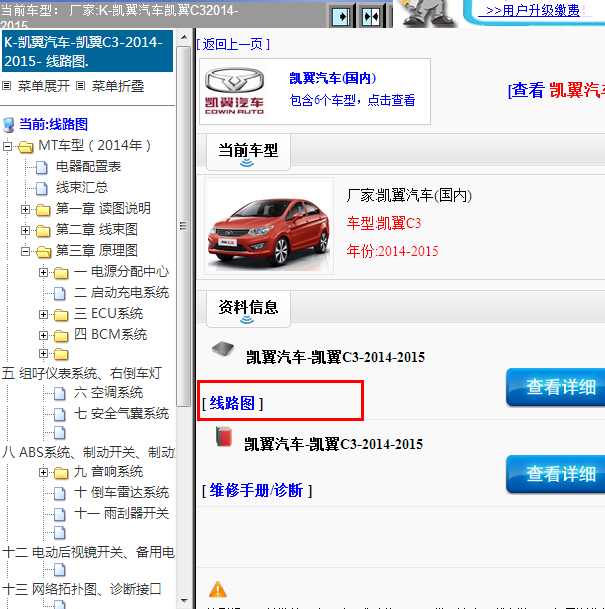The width and height of the screenshot is (605, 609).
Task: Collapse the MT车型（2014年）node
Action: pos(7,146)
